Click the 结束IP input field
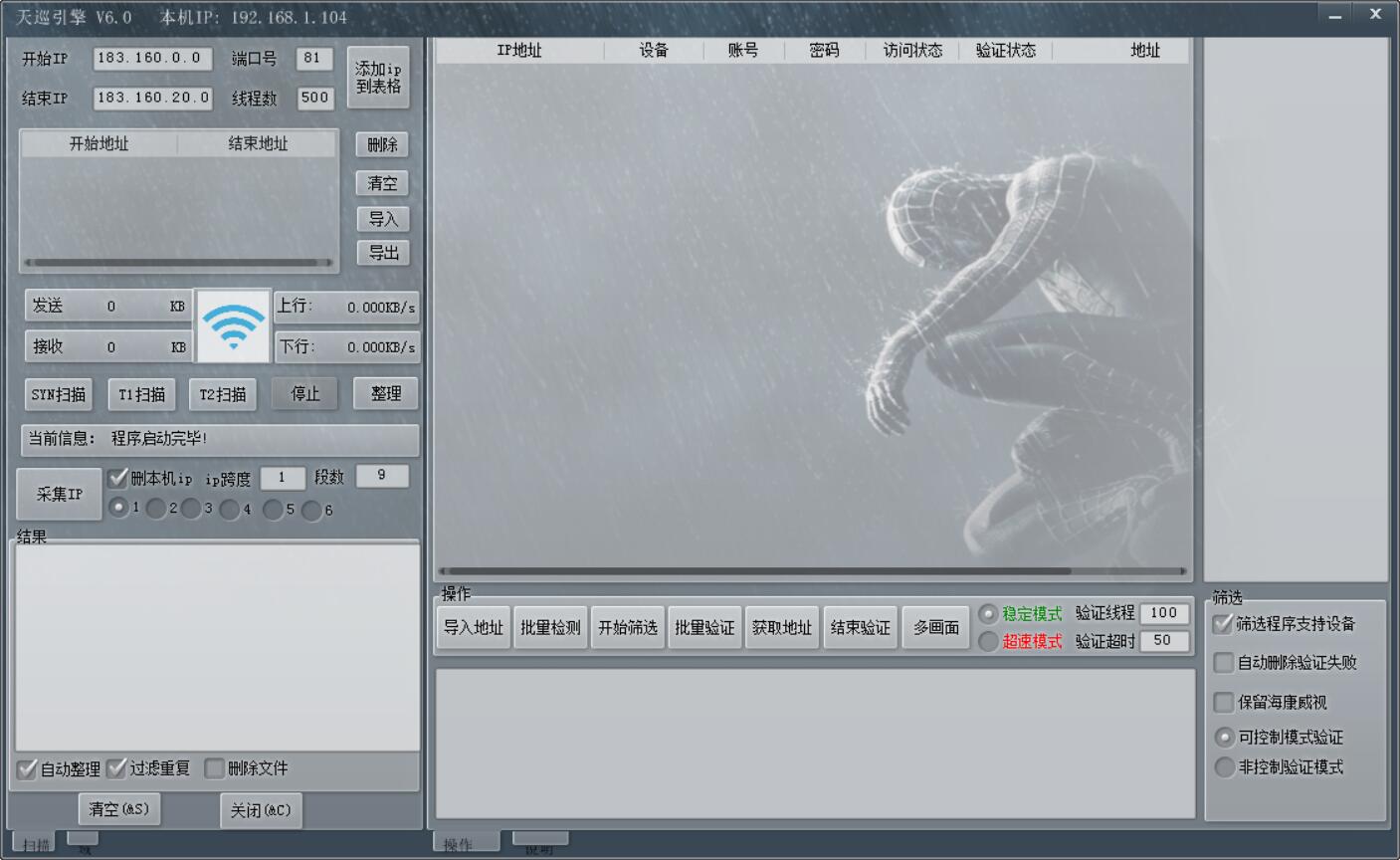Viewport: 1400px width, 860px height. pos(152,98)
